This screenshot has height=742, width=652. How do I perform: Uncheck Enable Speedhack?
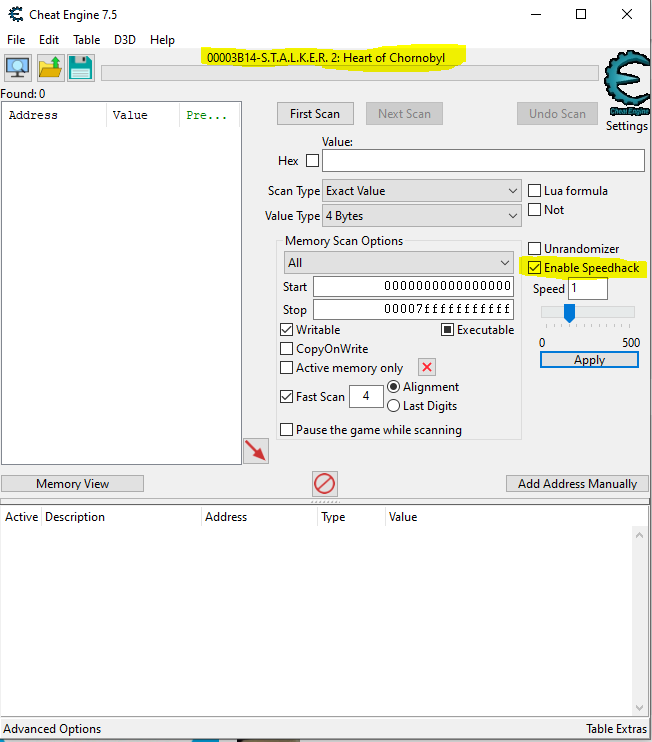click(534, 268)
